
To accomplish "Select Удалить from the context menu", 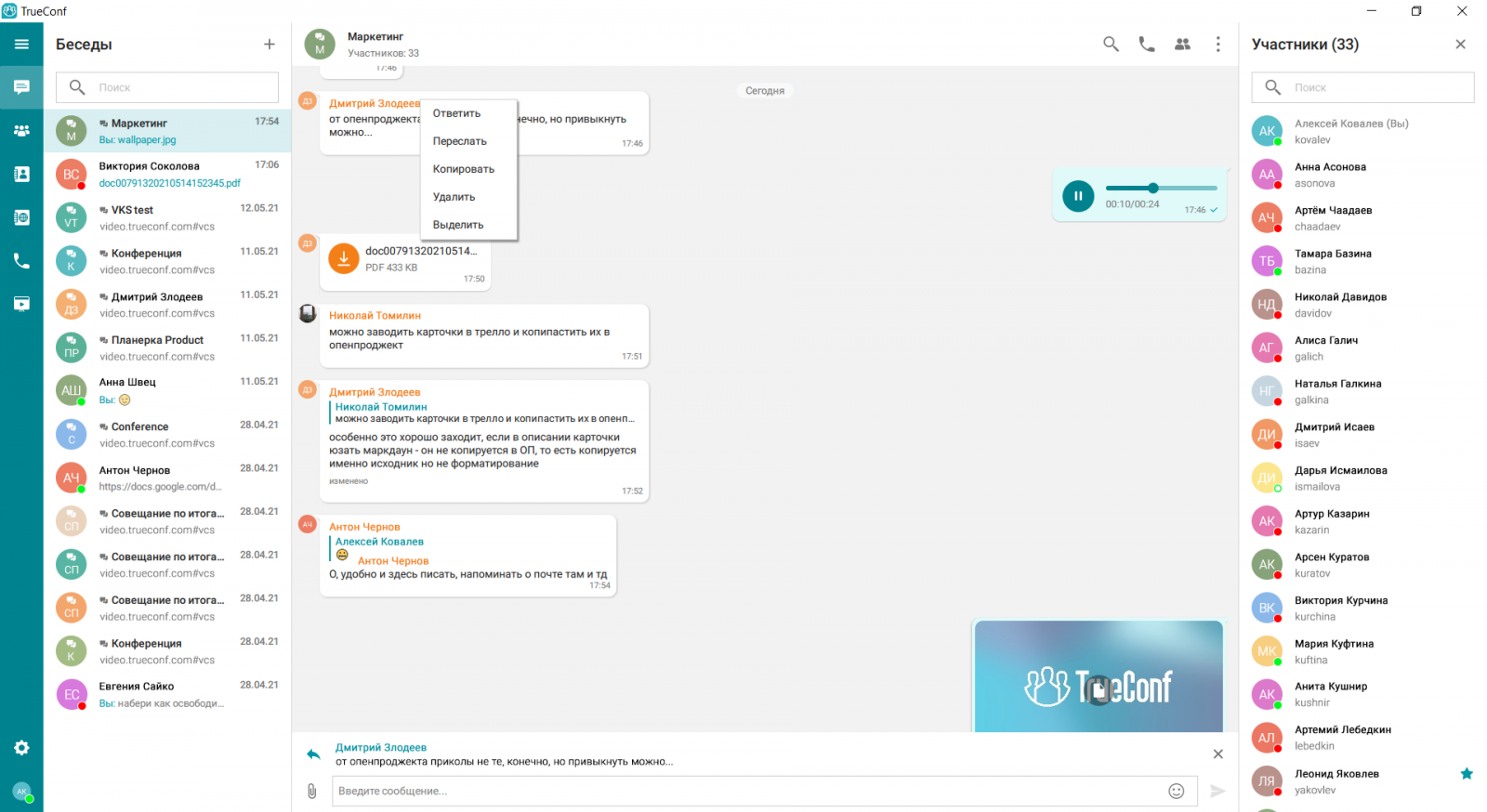I will (454, 197).
